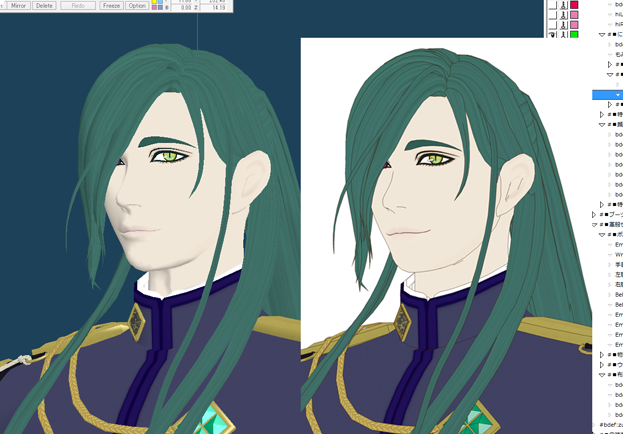Screen dimensions: 623x434
Task: Toggle lock icon in the hlR row
Action: [563, 25]
